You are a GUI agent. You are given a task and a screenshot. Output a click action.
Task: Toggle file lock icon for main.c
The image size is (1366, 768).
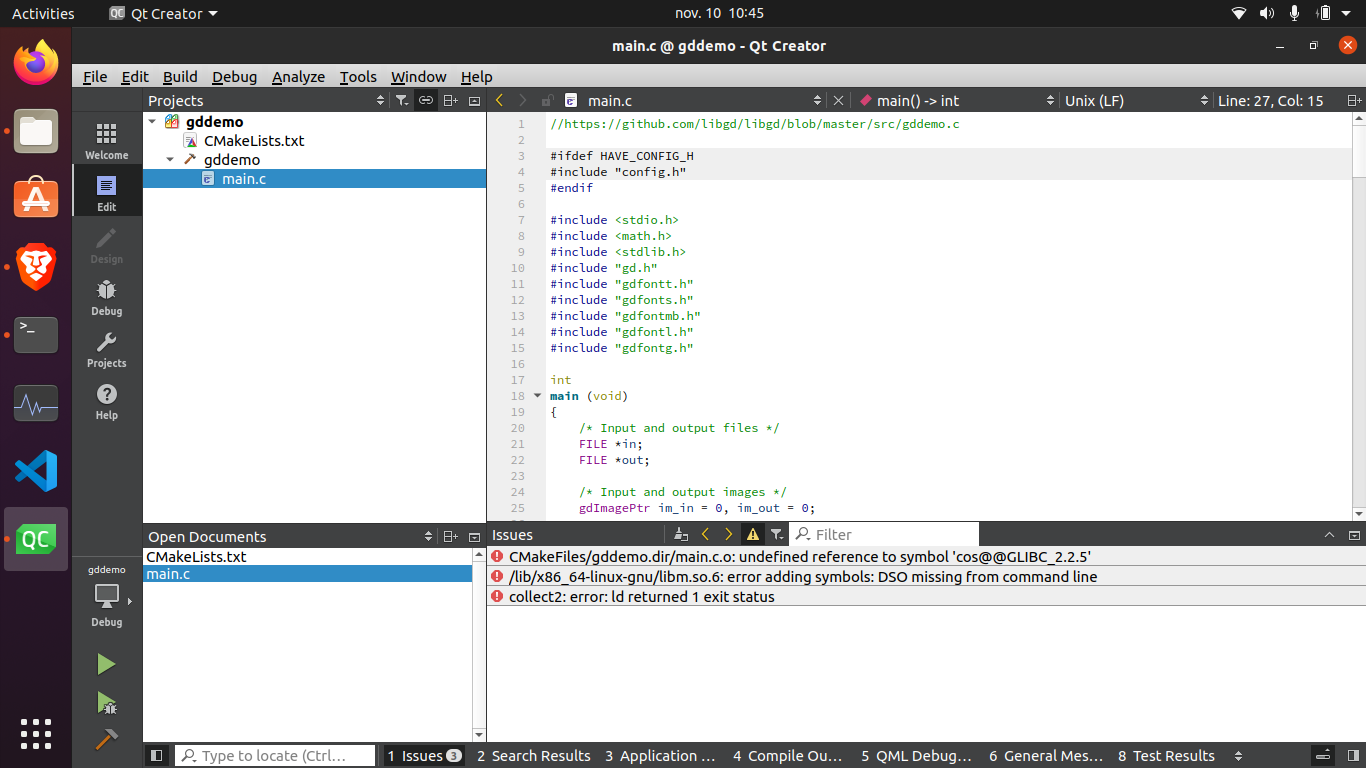(x=547, y=100)
